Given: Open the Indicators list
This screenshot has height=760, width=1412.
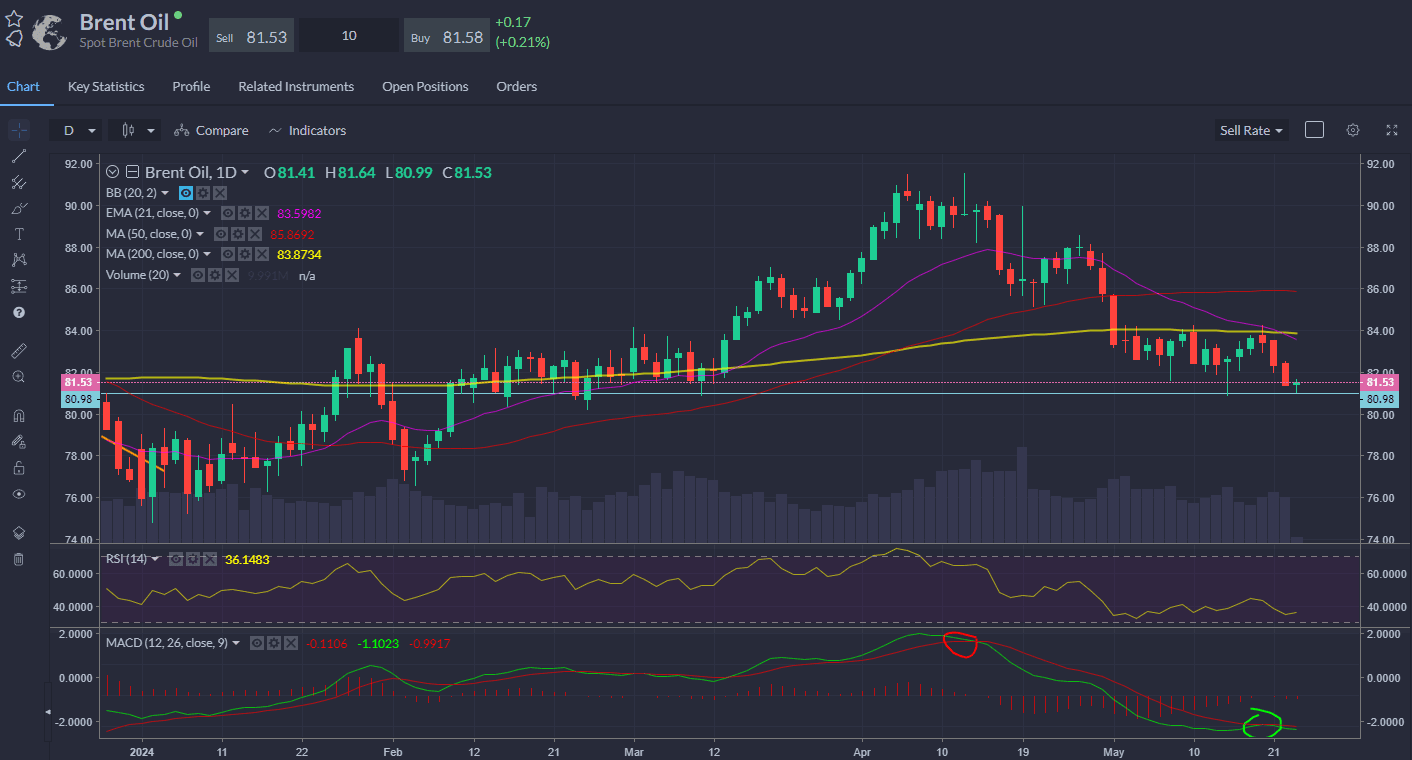Looking at the screenshot, I should [307, 130].
